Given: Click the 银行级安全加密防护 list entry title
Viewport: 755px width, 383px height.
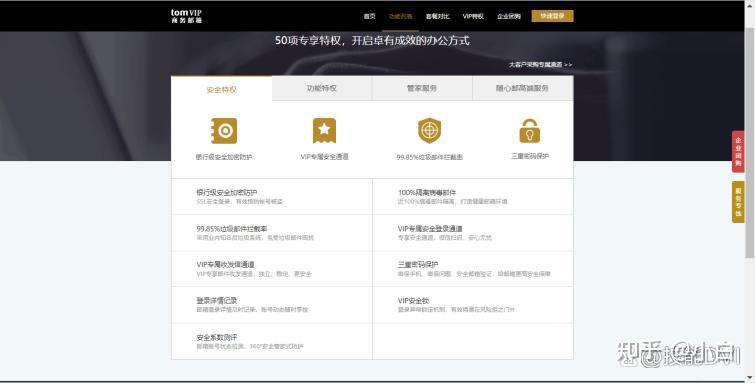Looking at the screenshot, I should point(226,192).
